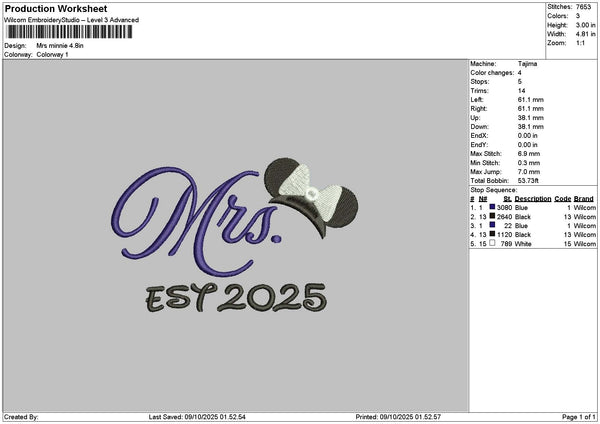Click code '15' for the White row
Screen dimensions: 600x424
pos(567,244)
